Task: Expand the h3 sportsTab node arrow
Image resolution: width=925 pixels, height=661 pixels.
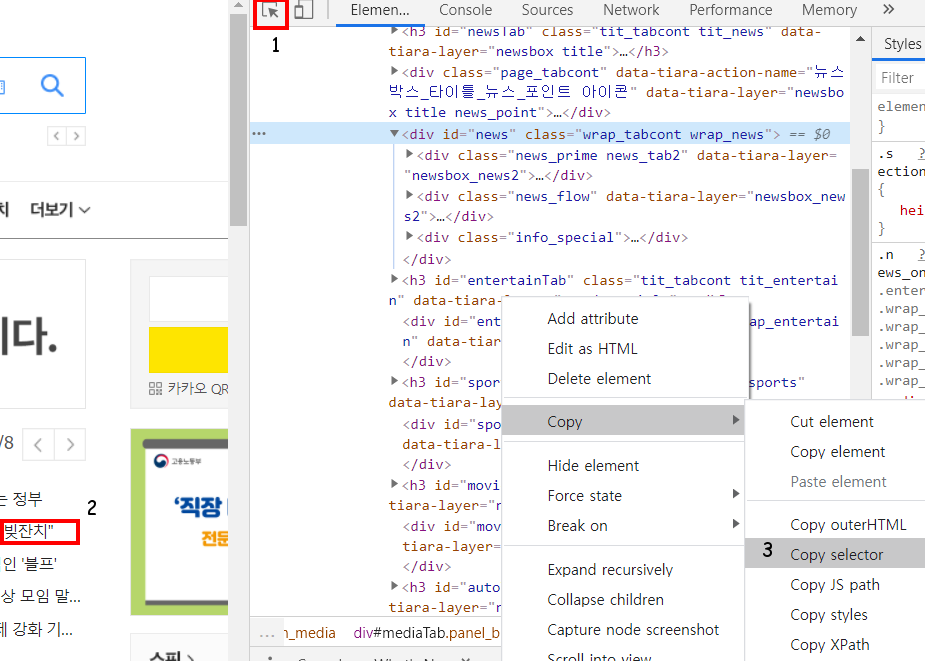Action: click(394, 381)
